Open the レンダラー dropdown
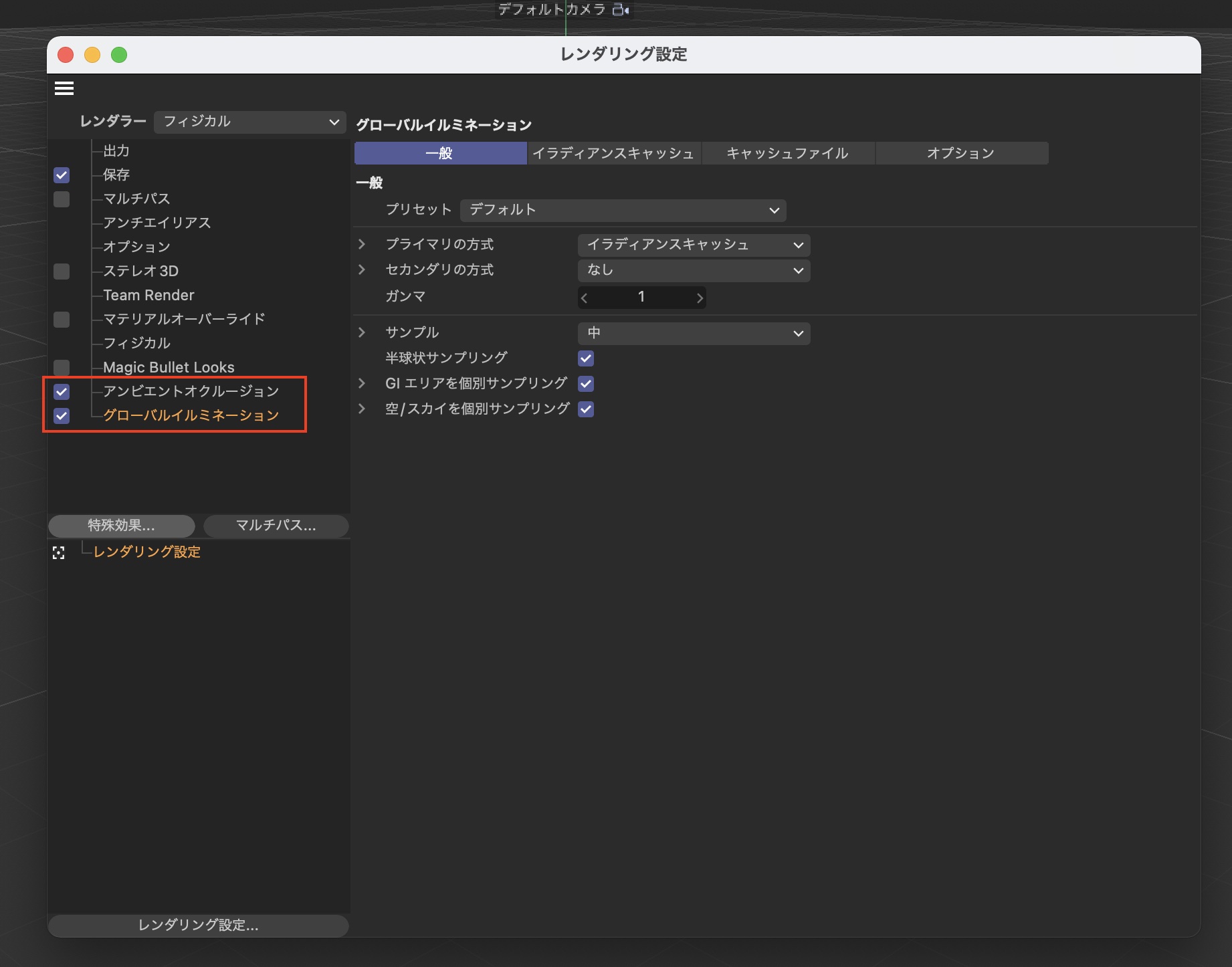This screenshot has height=967, width=1232. pos(250,122)
